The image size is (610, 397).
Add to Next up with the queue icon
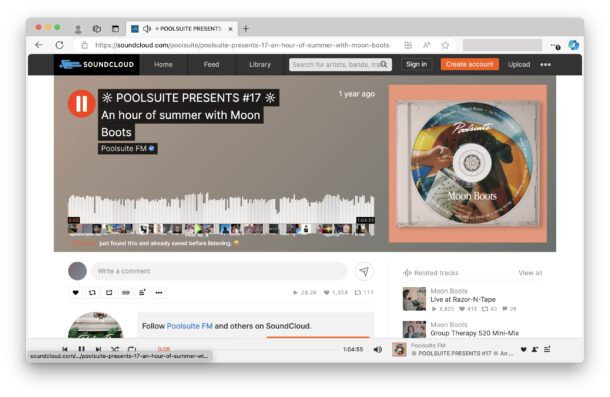pyautogui.click(x=142, y=293)
